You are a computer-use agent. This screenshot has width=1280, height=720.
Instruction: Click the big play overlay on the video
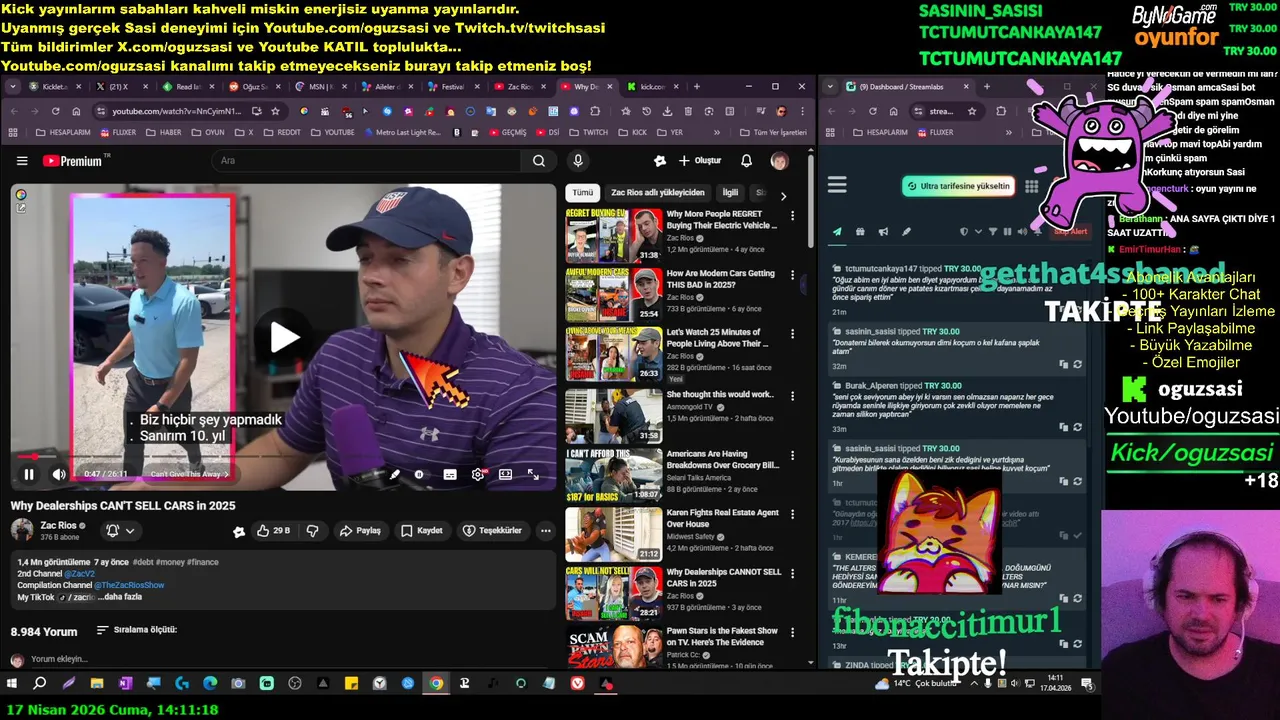click(x=284, y=338)
